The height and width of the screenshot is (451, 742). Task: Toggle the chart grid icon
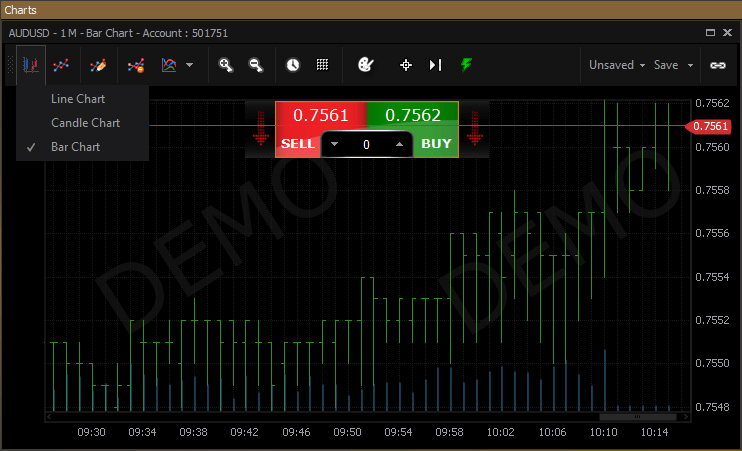pos(323,65)
